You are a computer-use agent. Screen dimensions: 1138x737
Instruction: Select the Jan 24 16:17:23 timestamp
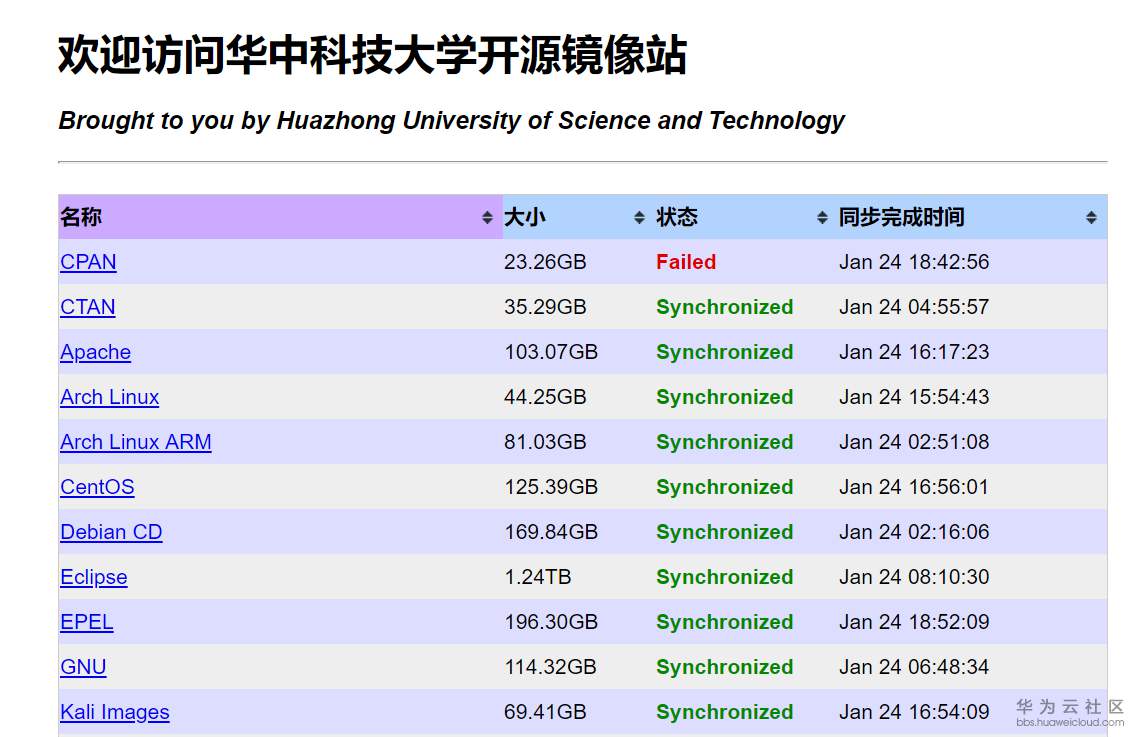tap(914, 352)
